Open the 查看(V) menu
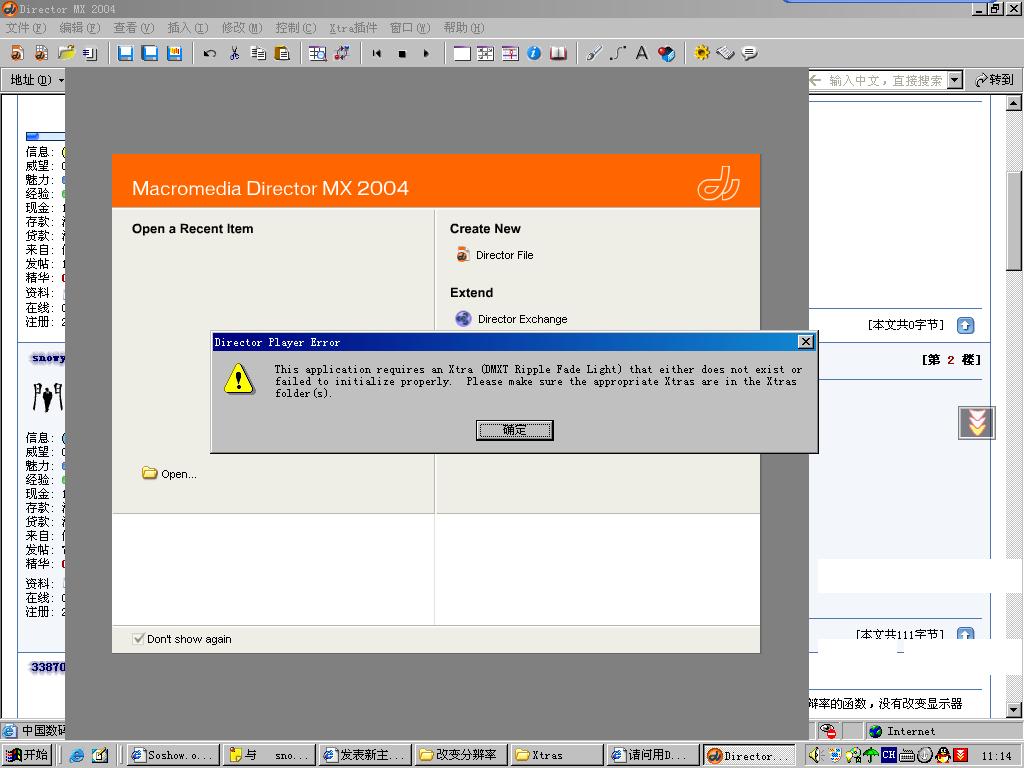This screenshot has width=1024, height=768. 133,27
